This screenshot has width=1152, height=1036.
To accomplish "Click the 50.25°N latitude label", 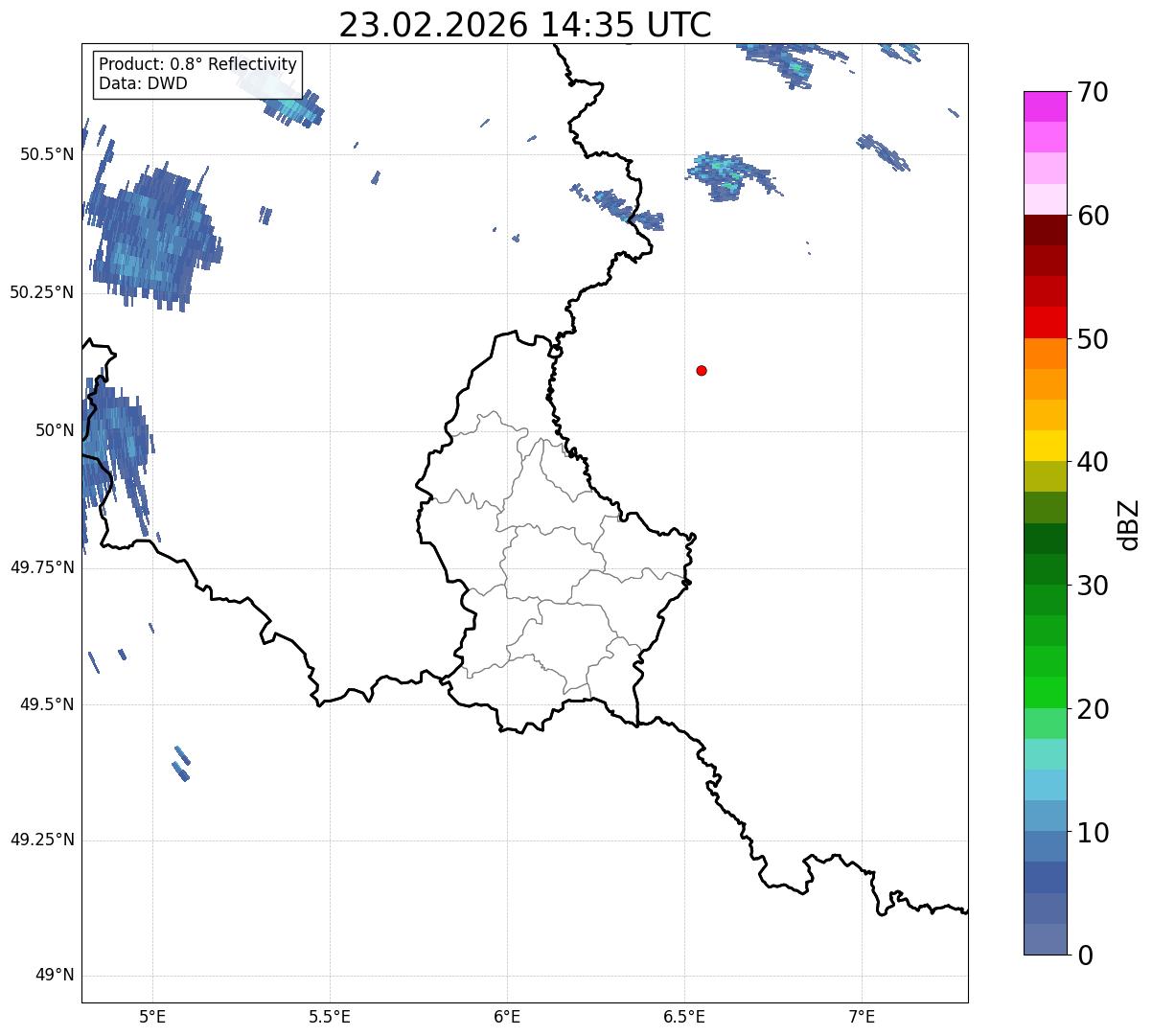I will [x=42, y=292].
